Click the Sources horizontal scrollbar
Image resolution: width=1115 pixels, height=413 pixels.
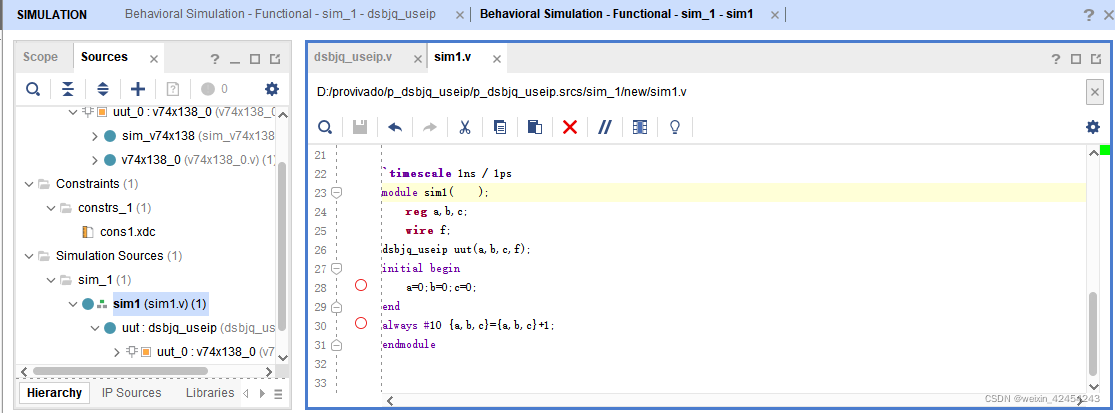coord(119,371)
